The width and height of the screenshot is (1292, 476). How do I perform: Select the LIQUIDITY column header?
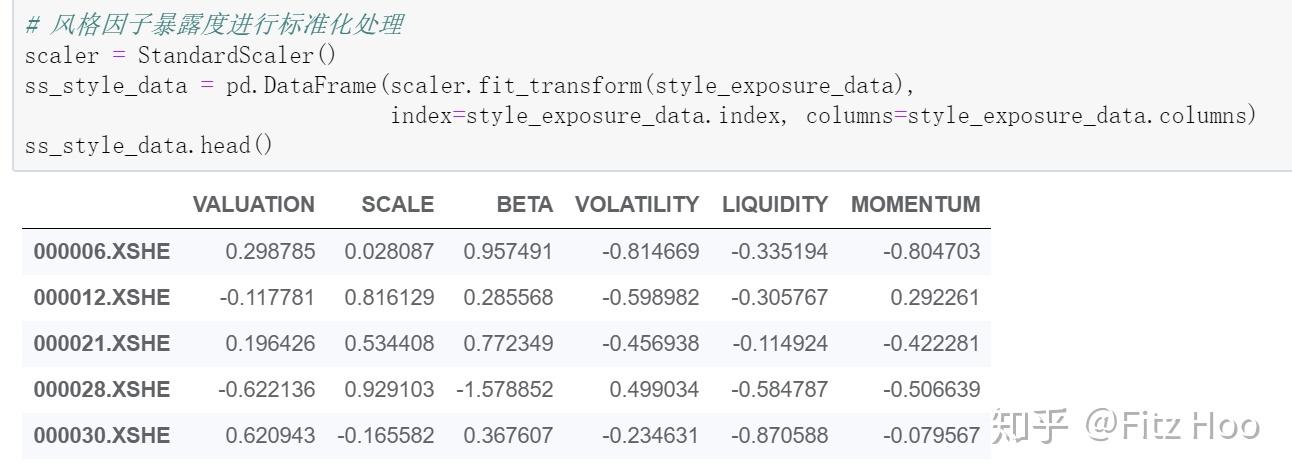775,205
